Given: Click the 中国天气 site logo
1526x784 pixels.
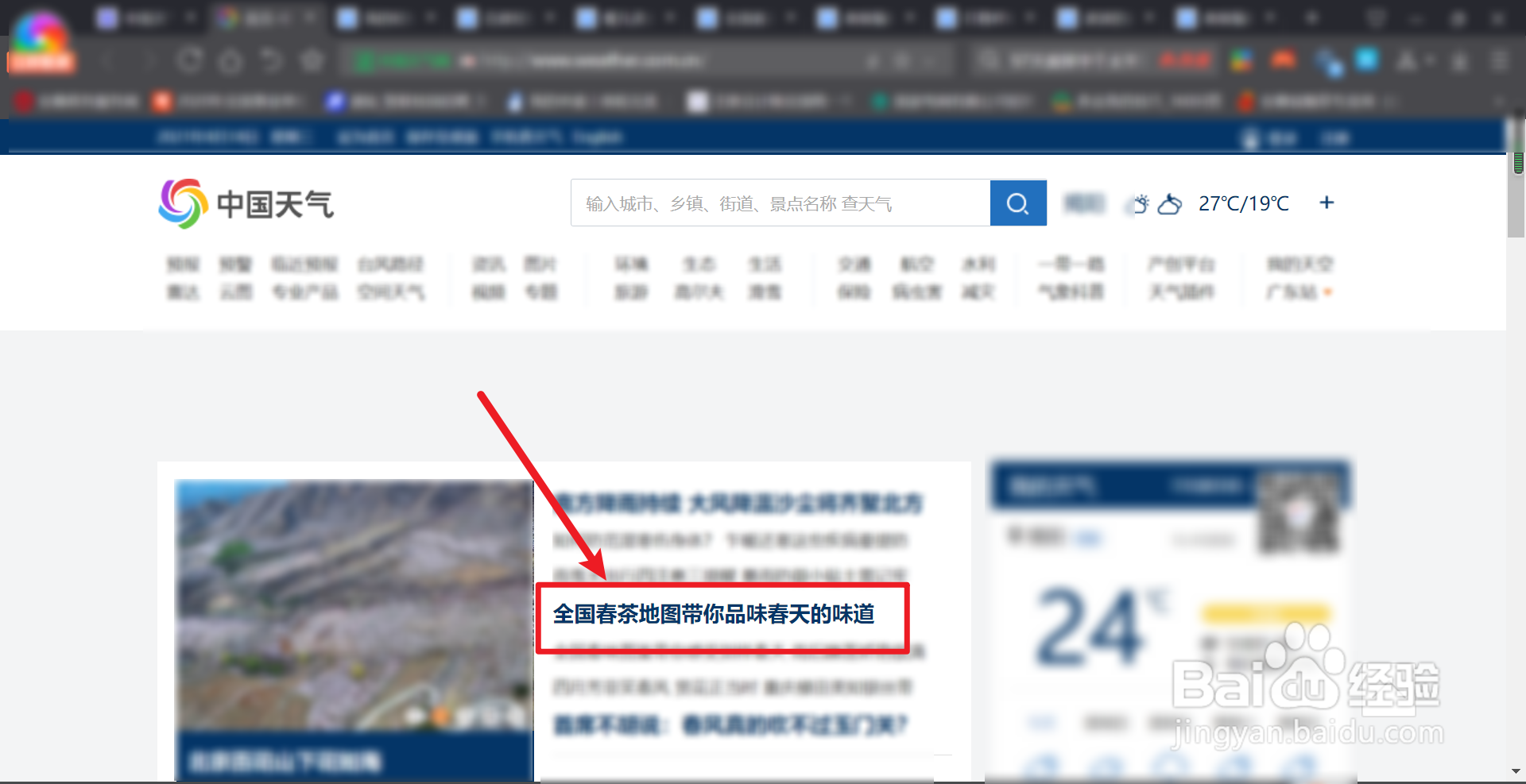Looking at the screenshot, I should [245, 203].
